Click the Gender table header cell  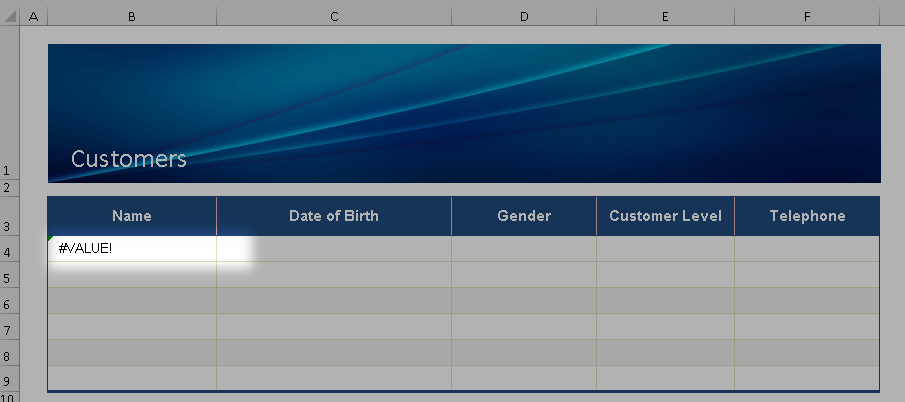(x=523, y=216)
